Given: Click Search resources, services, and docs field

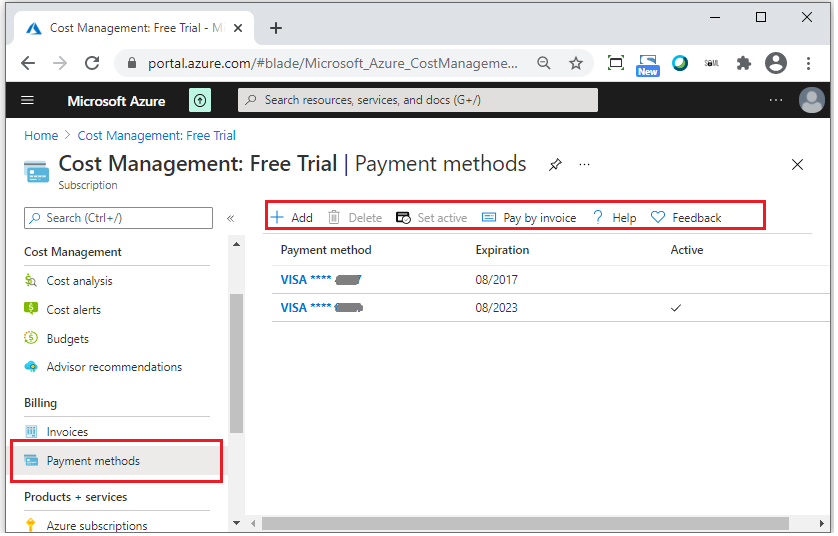Looking at the screenshot, I should tap(420, 100).
